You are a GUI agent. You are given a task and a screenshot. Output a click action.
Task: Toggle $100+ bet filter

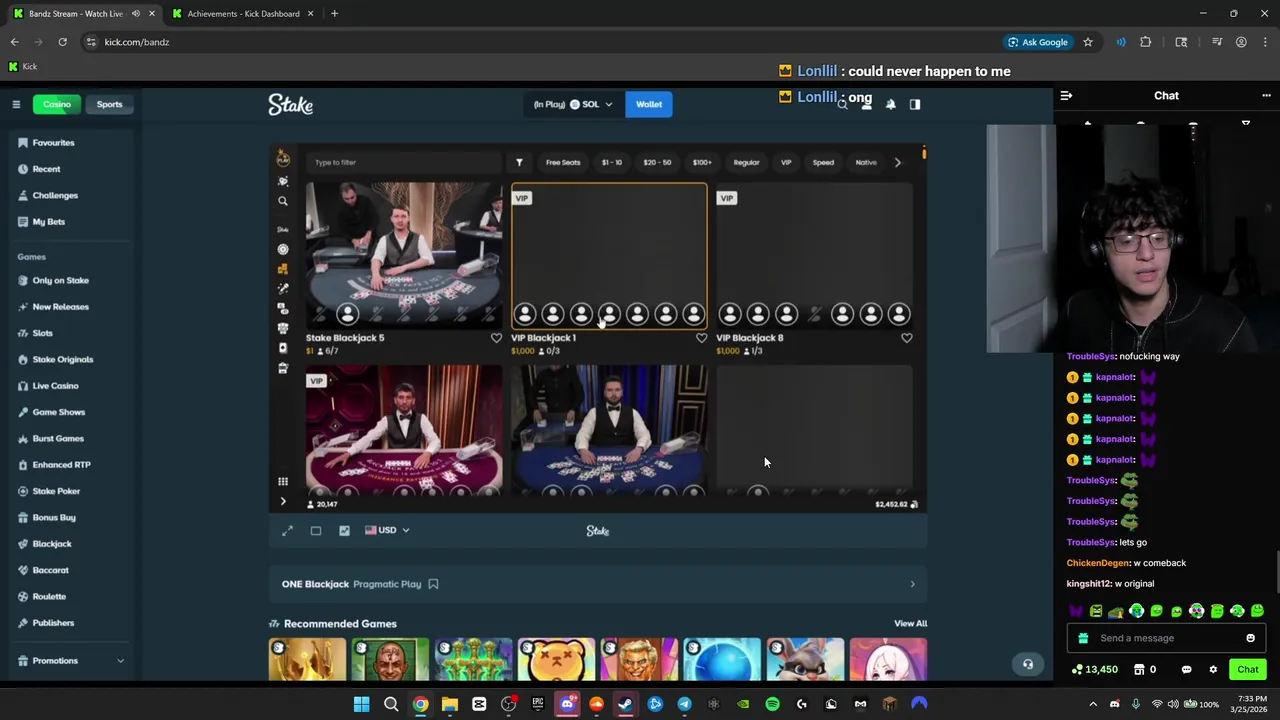(x=702, y=162)
